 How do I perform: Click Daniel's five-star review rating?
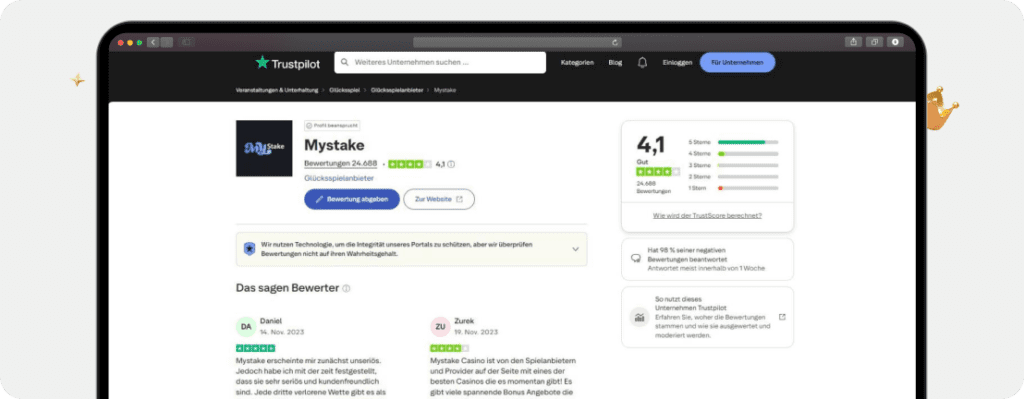coord(255,348)
